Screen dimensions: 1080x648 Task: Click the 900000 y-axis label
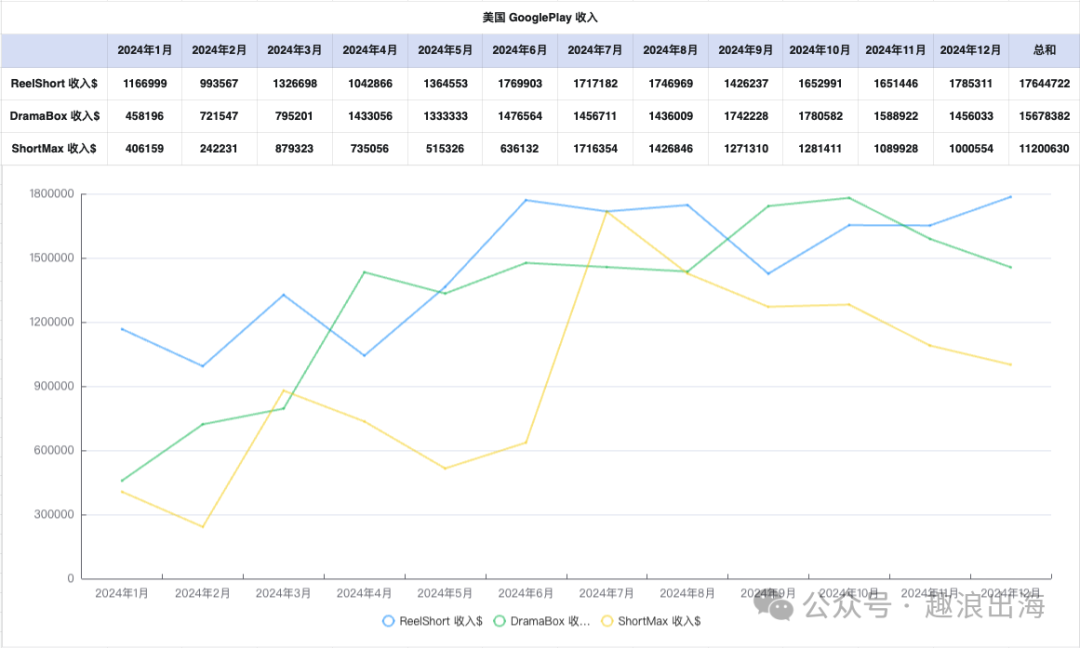click(54, 386)
